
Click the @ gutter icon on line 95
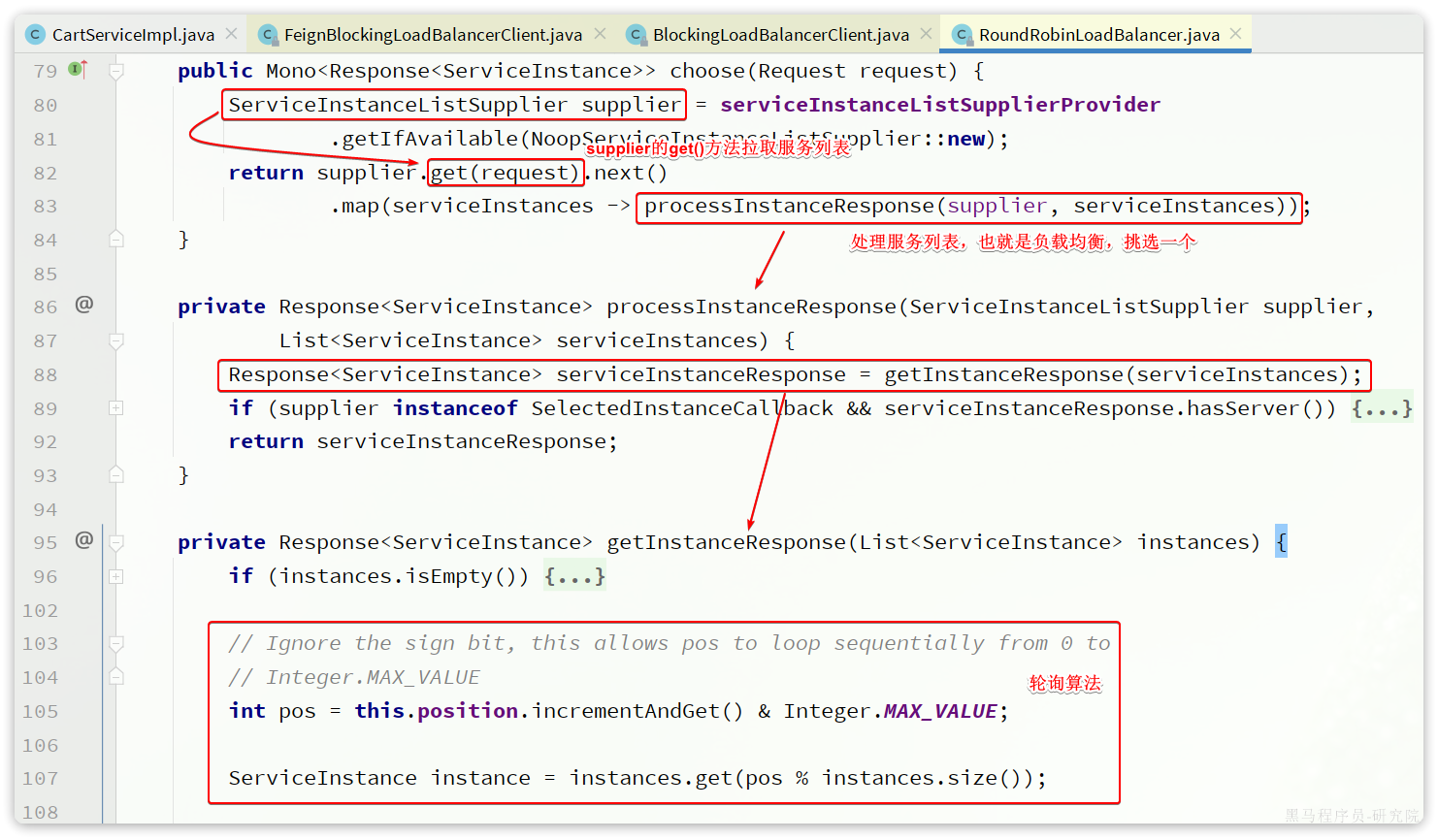(84, 540)
